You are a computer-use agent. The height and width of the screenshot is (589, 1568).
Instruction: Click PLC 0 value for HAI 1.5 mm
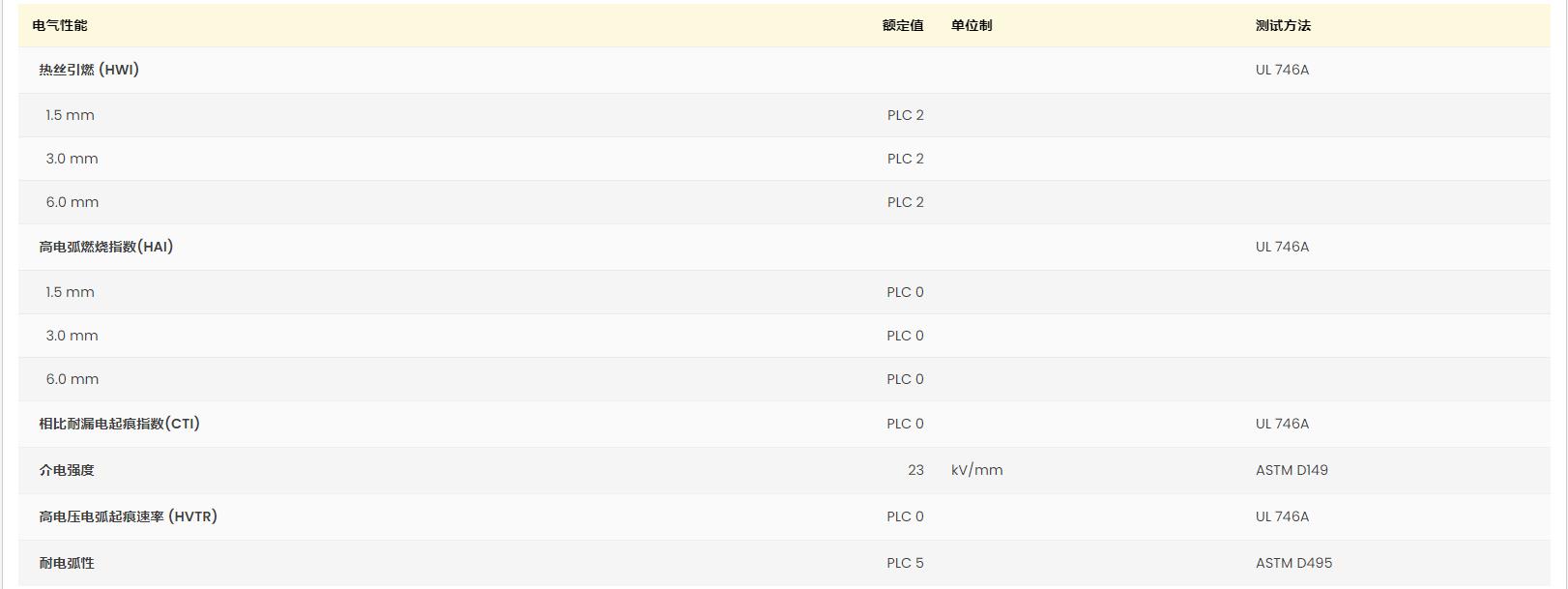906,292
